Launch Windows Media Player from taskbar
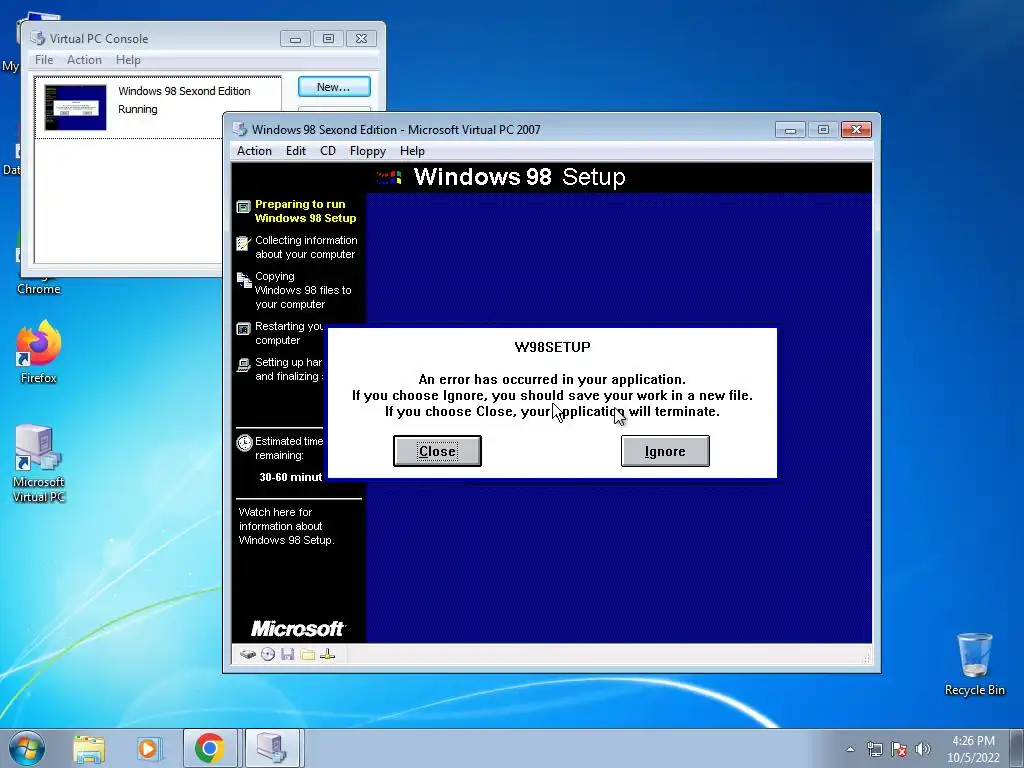 [x=148, y=748]
